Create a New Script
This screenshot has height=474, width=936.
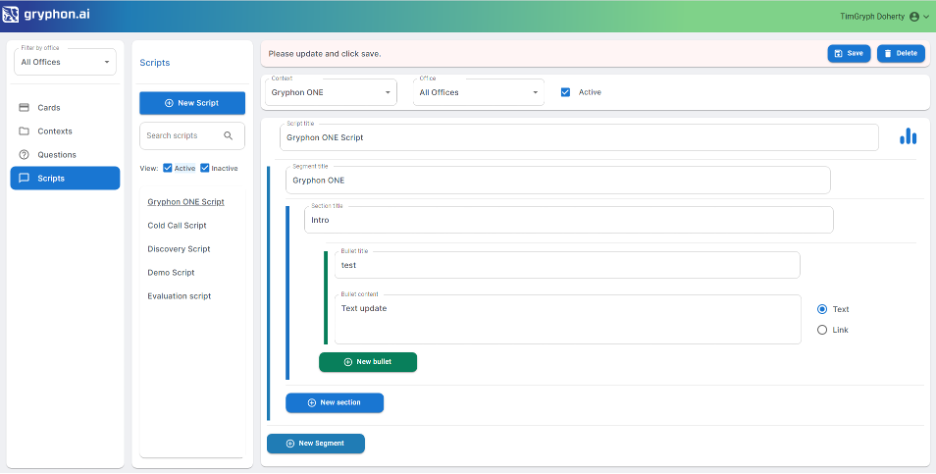[x=192, y=103]
